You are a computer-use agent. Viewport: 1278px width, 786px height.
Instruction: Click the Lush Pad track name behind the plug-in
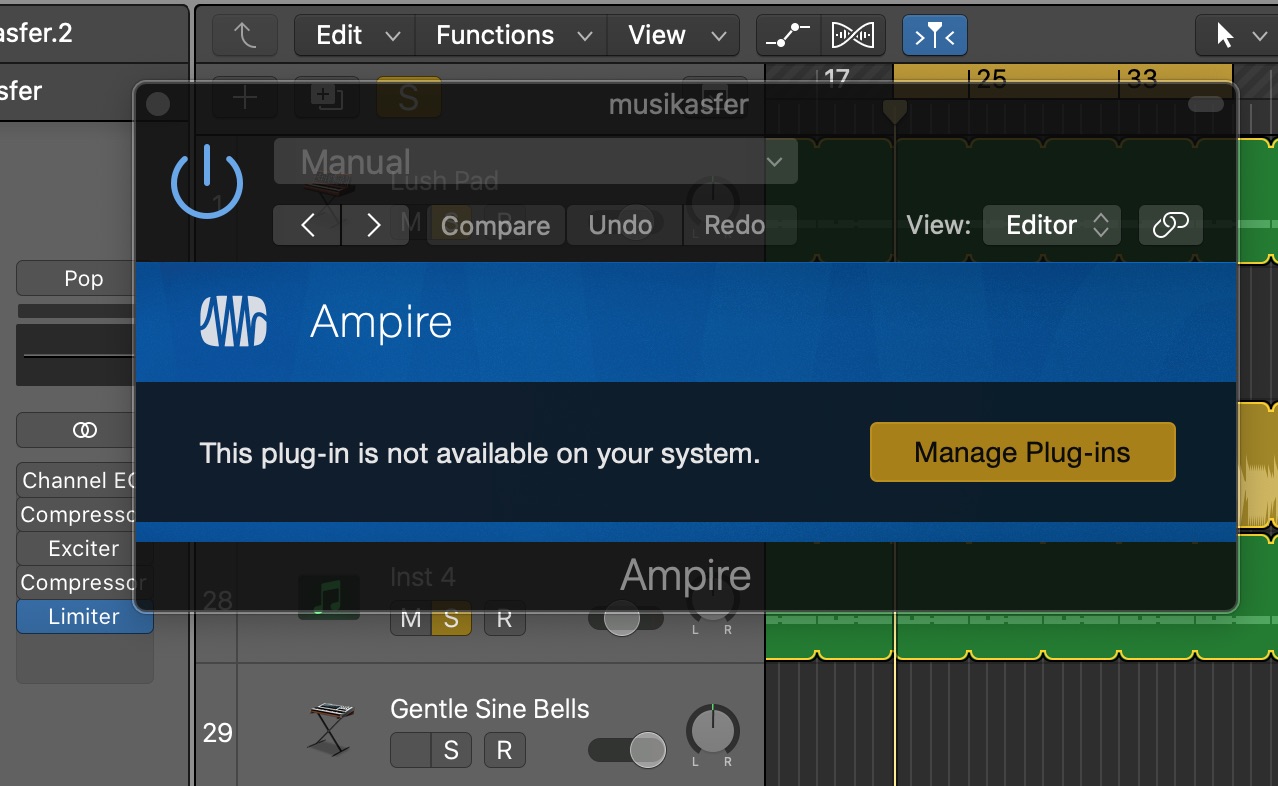click(444, 182)
